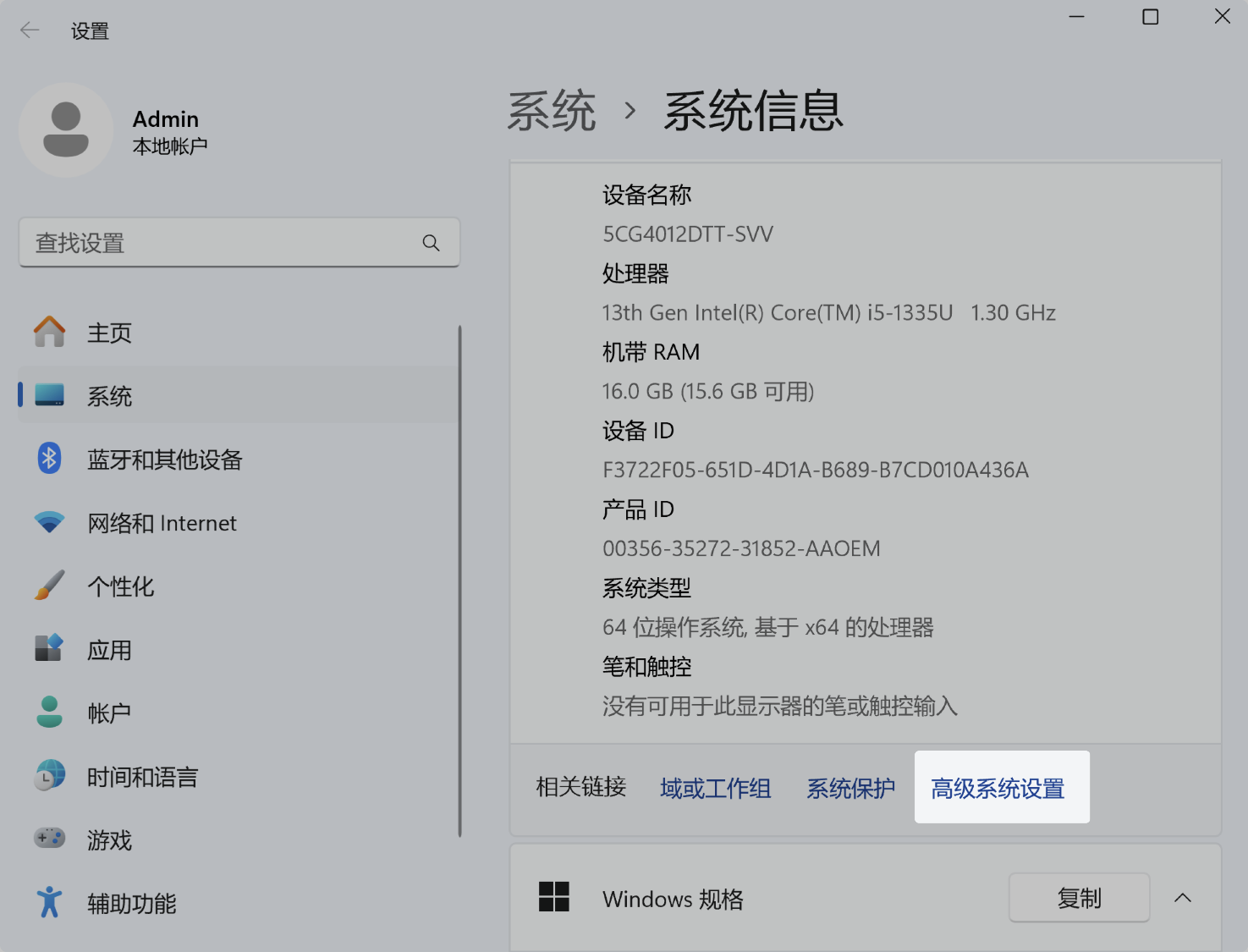Go to 网络和 Internet settings
Screen dimensions: 1248x952
239,522
